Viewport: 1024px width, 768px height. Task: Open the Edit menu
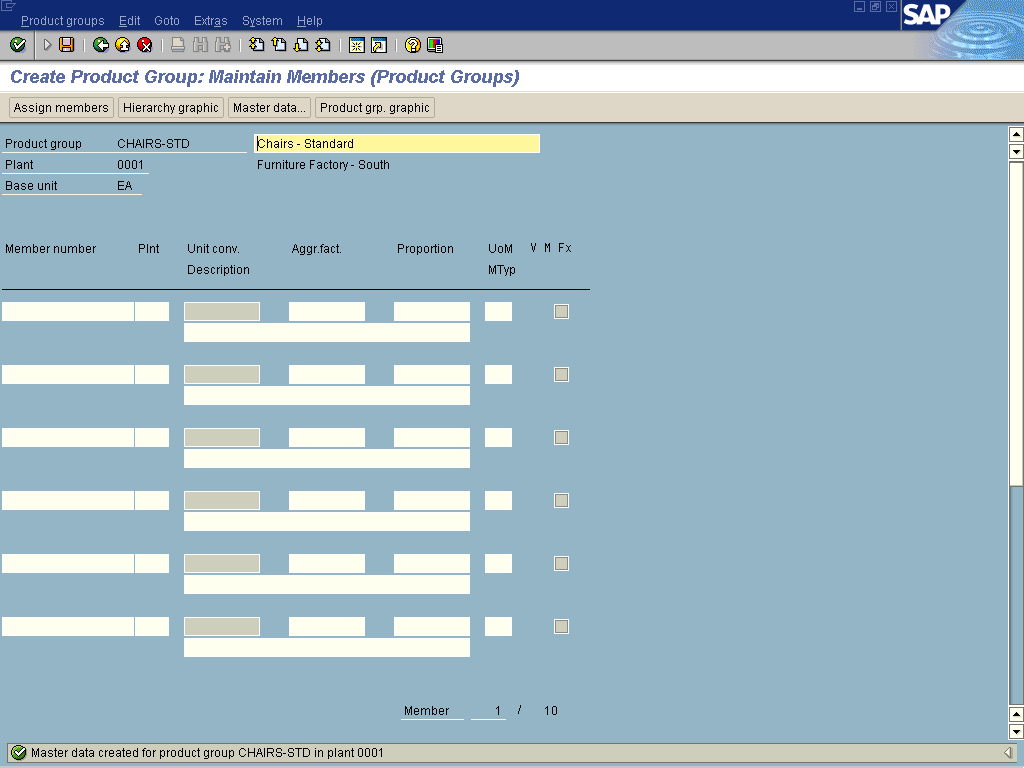(129, 21)
